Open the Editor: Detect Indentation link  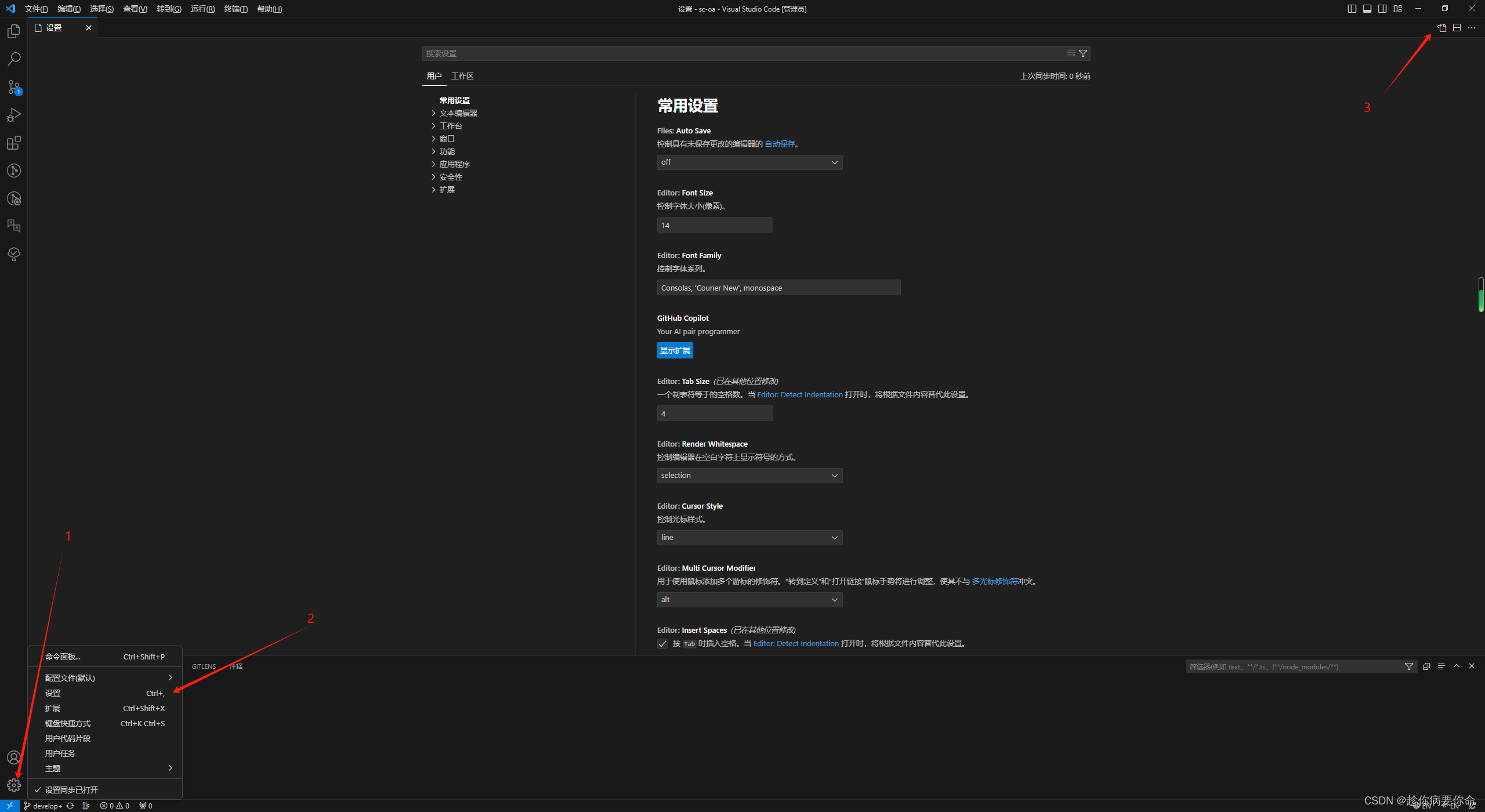coord(800,394)
